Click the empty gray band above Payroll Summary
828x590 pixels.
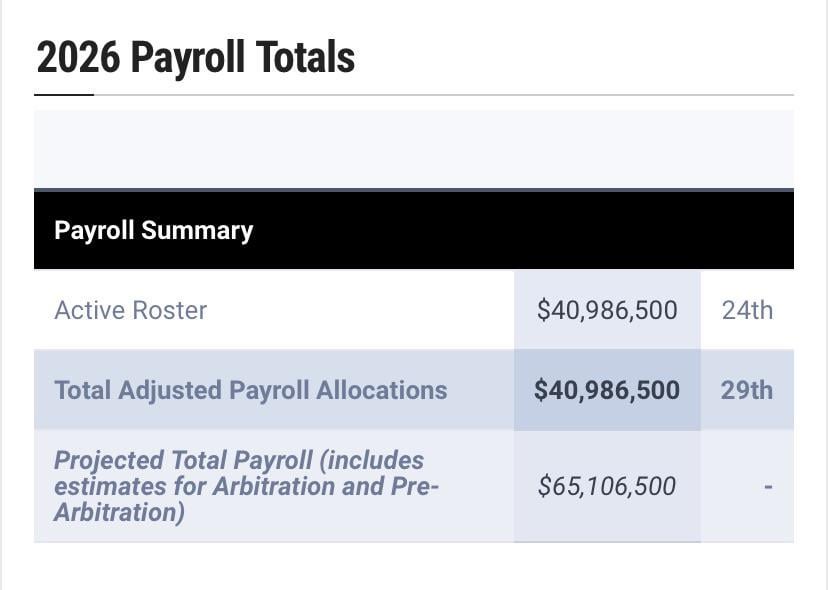point(413,148)
